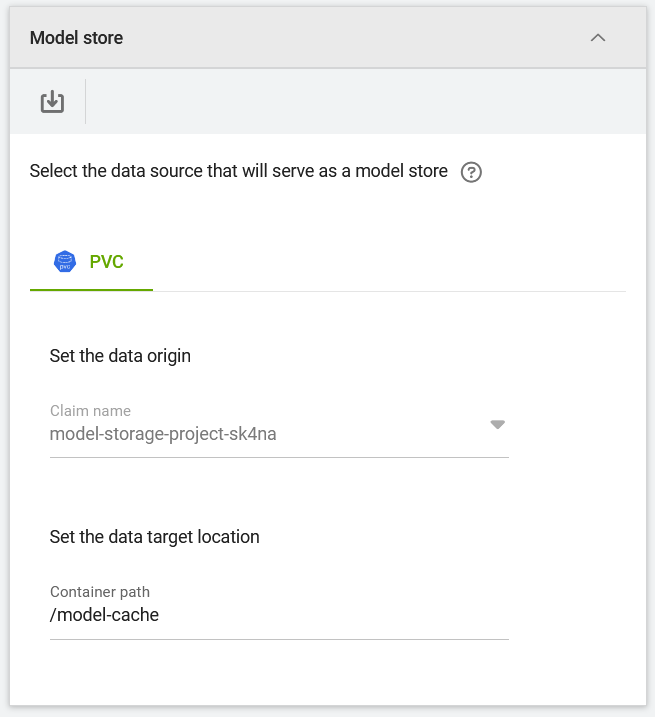Screen dimensions: 655x717
Task: Click the 'Container path' field label
Action: click(x=100, y=592)
